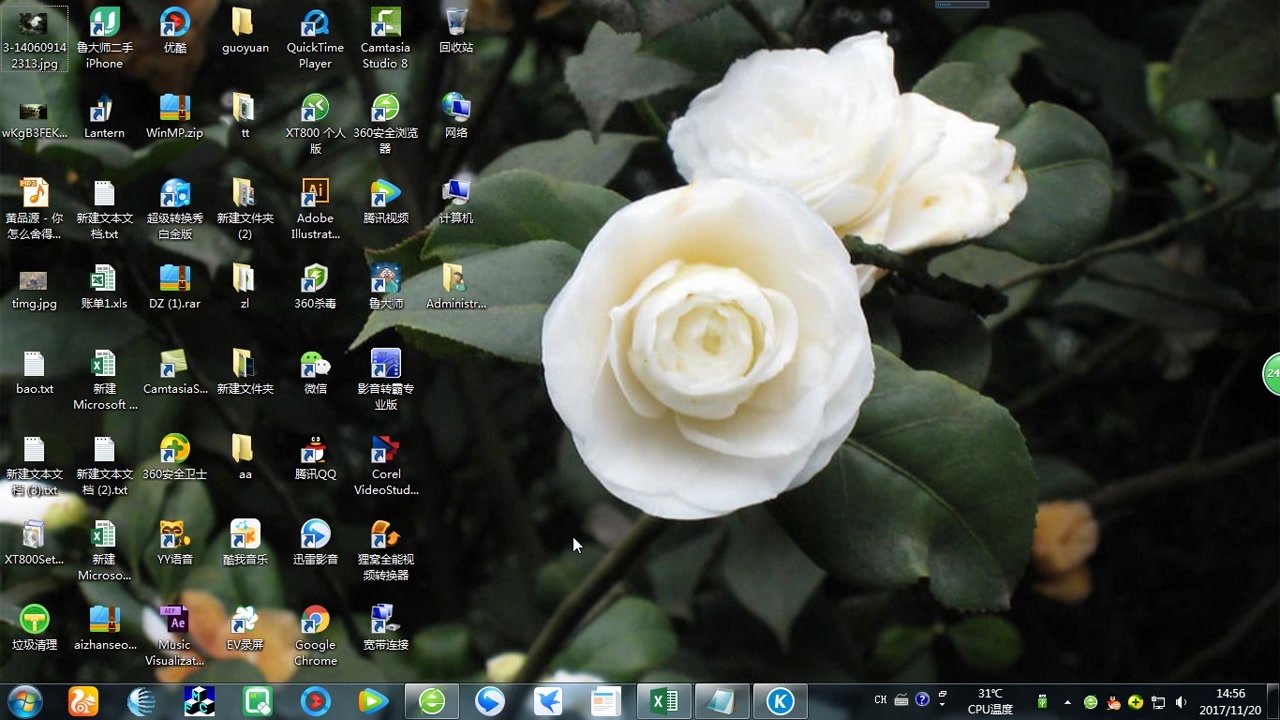This screenshot has height=720, width=1280.
Task: Open the input method help icon
Action: 922,700
